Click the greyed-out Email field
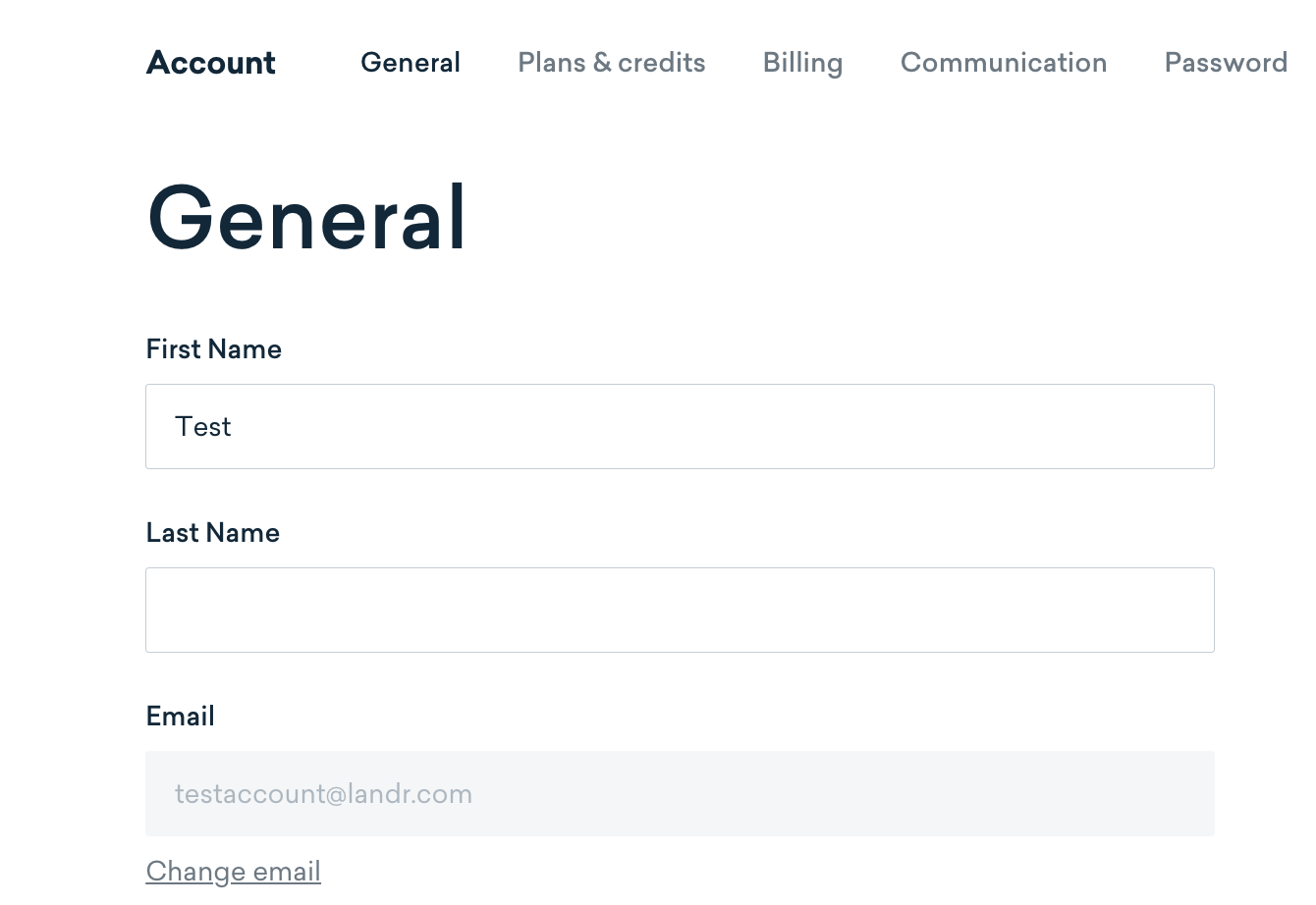The width and height of the screenshot is (1316, 905). 680,793
